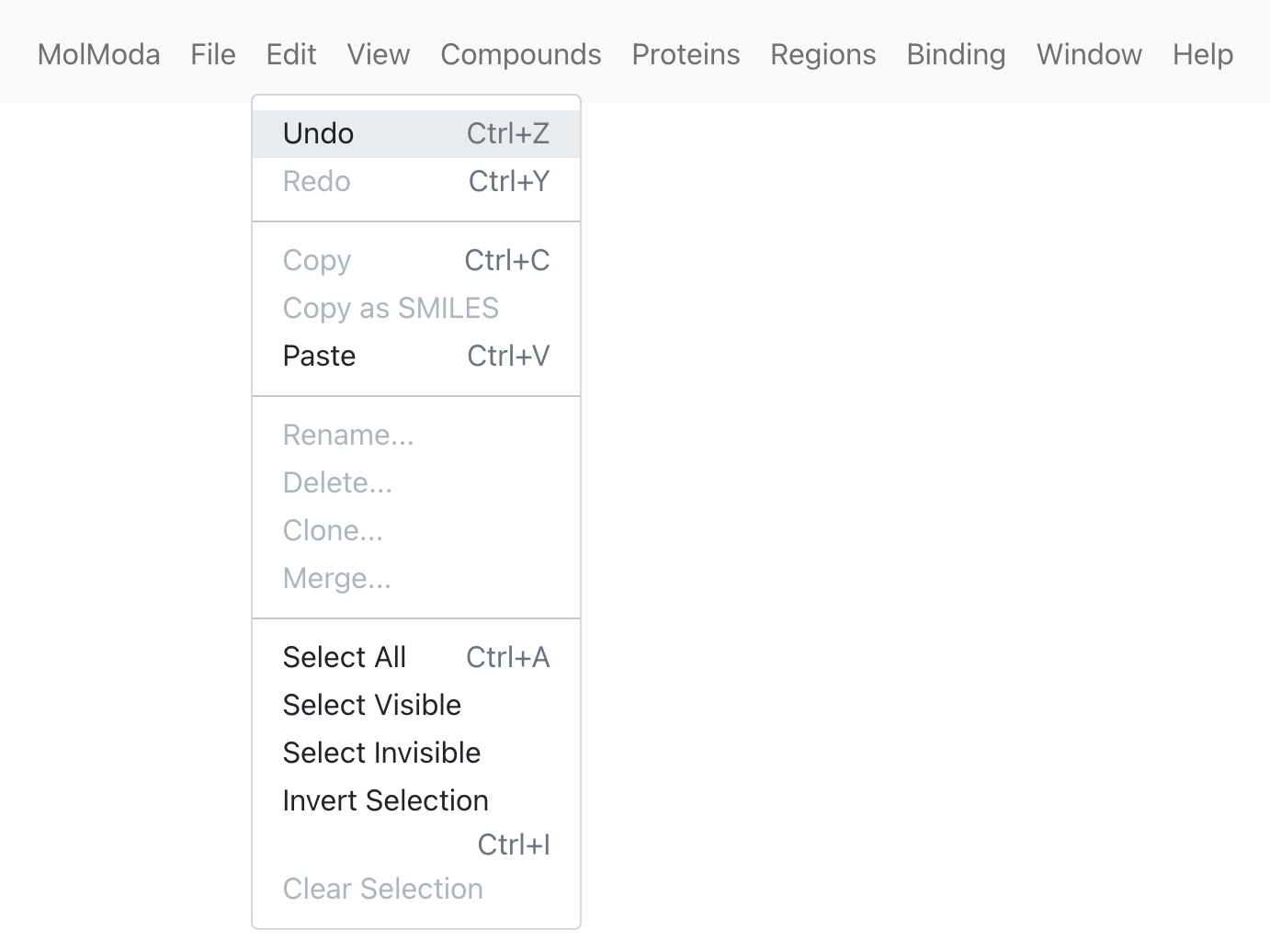
Task: Click Select Visible menu entry
Action: (416, 706)
